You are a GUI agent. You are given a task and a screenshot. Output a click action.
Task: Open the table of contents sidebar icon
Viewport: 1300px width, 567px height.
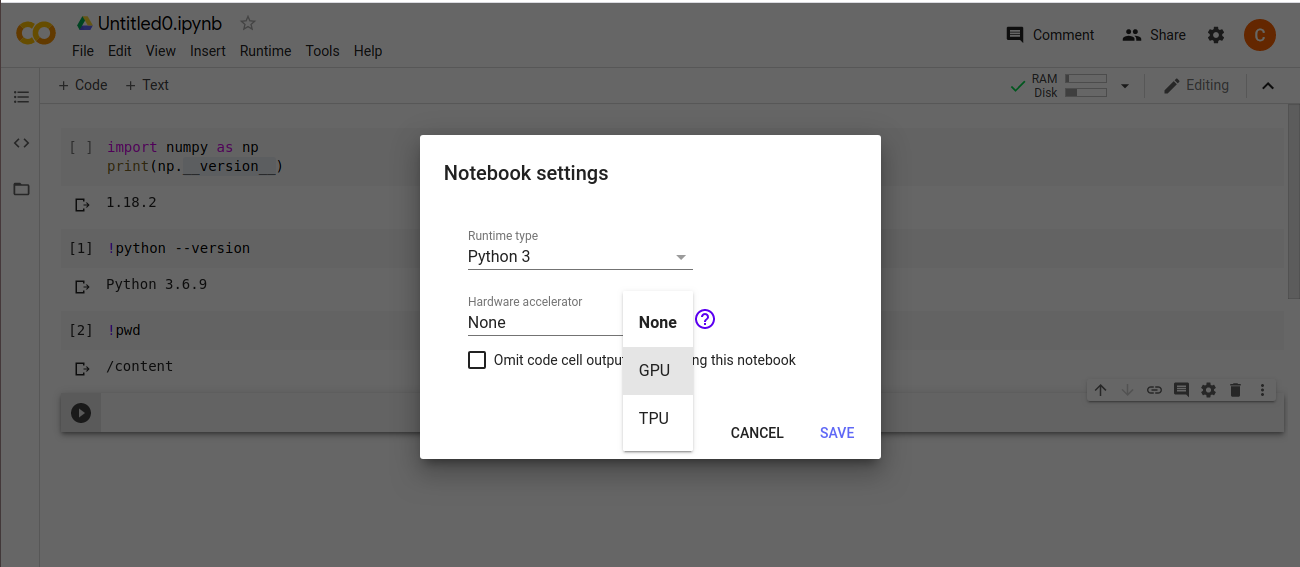click(x=21, y=97)
